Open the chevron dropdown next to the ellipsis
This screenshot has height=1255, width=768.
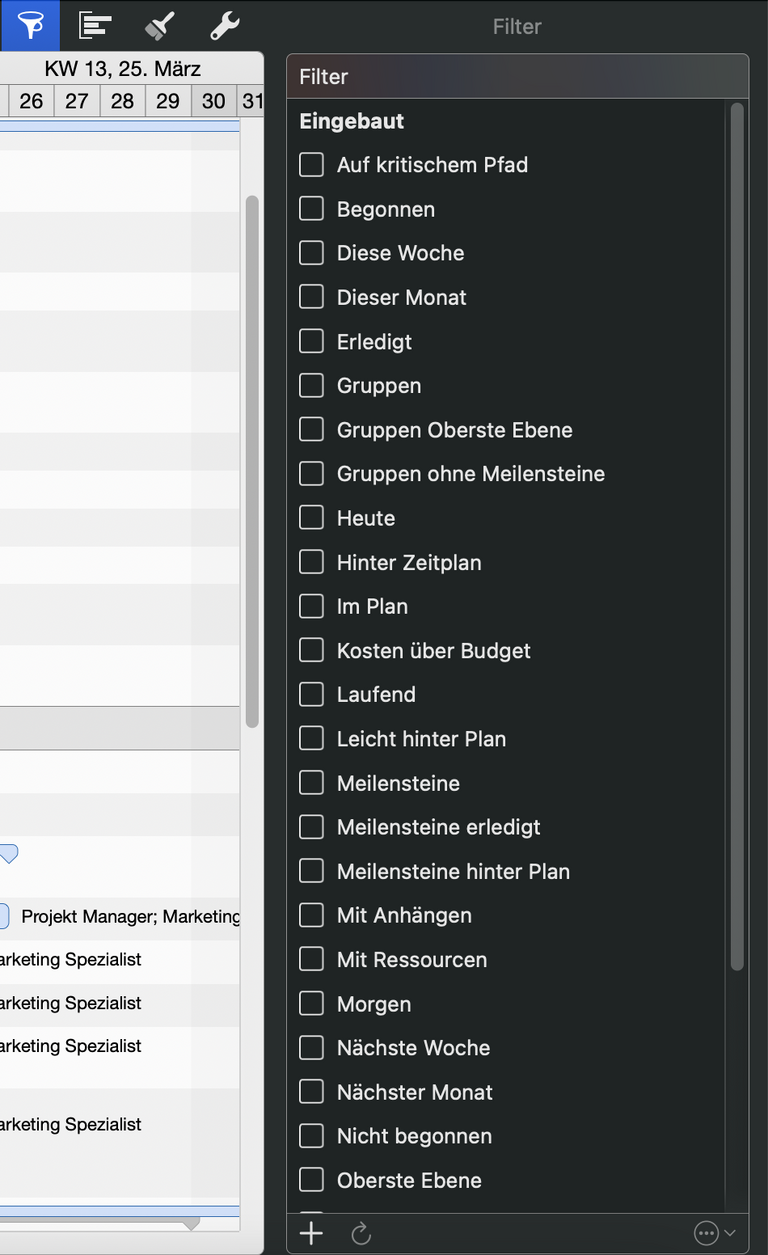tap(733, 1233)
